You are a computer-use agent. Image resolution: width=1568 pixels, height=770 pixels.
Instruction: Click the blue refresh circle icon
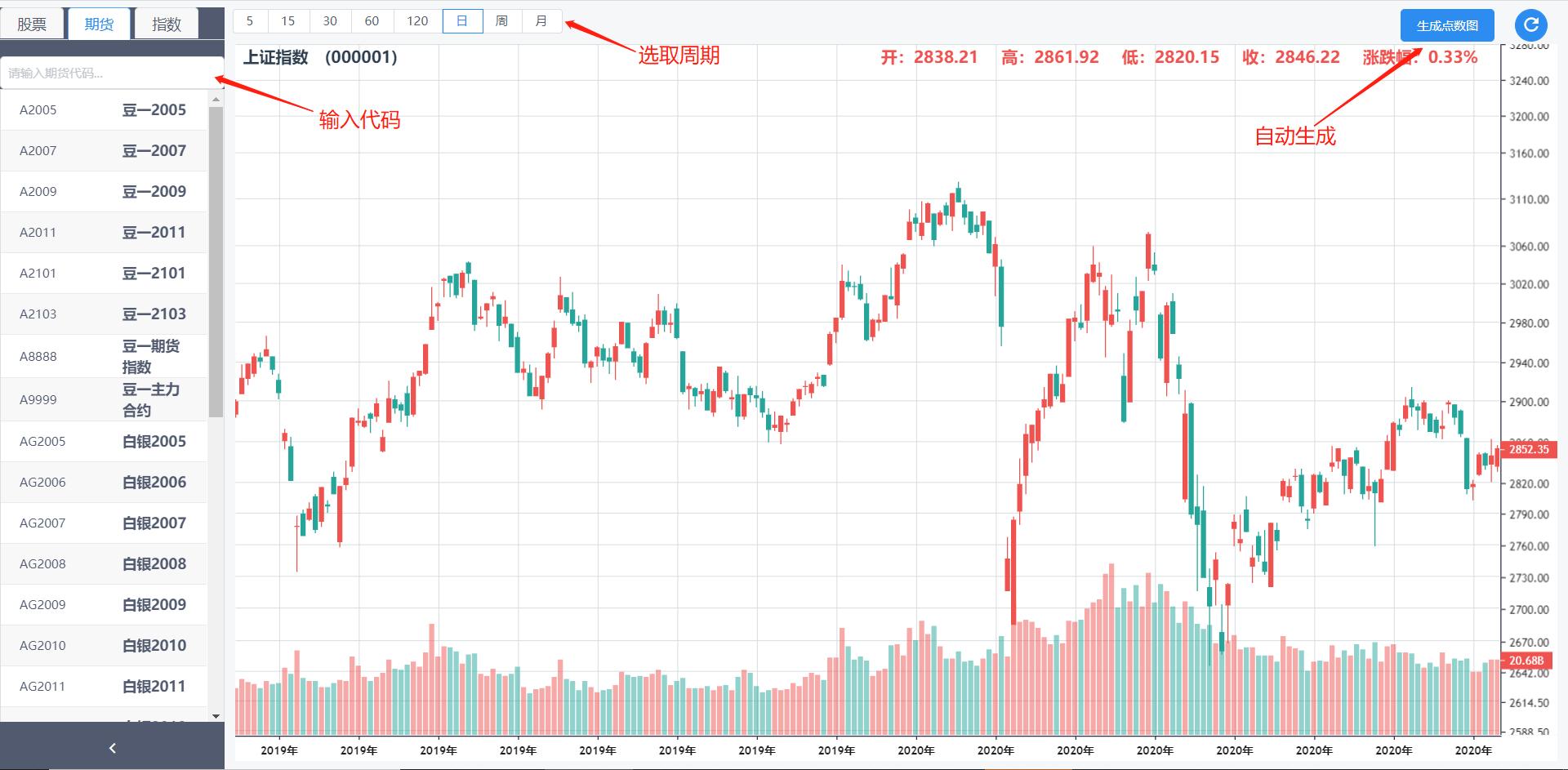coord(1531,24)
